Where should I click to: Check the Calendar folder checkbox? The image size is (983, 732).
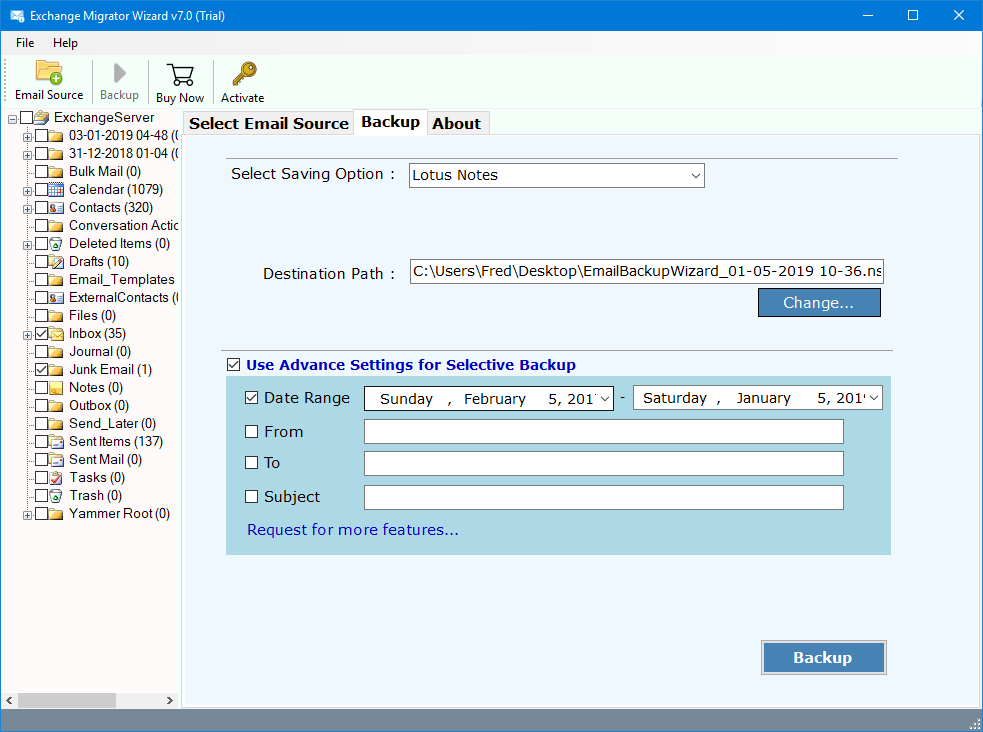[41, 189]
